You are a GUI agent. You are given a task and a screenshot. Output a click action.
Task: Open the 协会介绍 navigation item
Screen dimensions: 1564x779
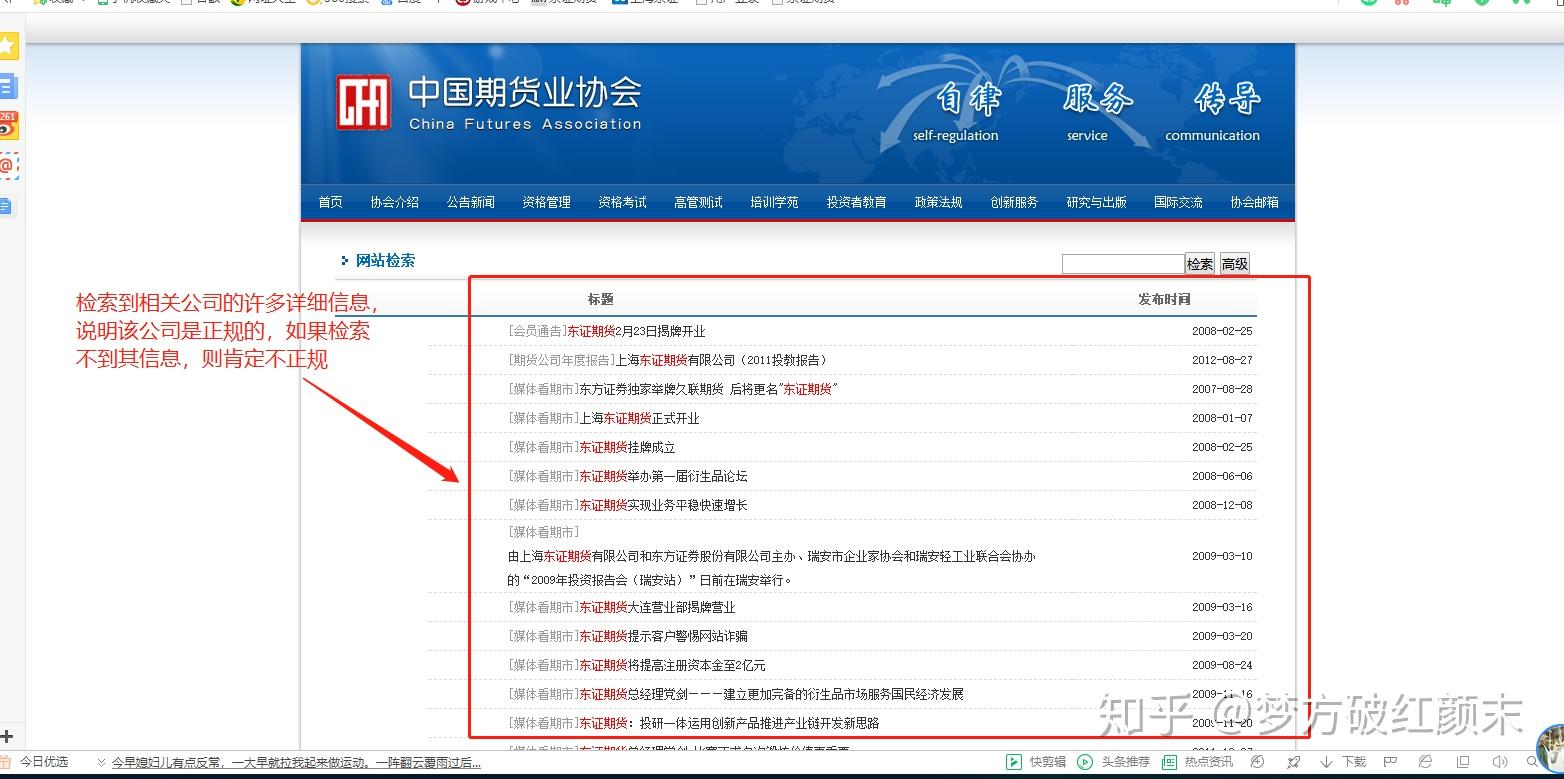point(394,202)
